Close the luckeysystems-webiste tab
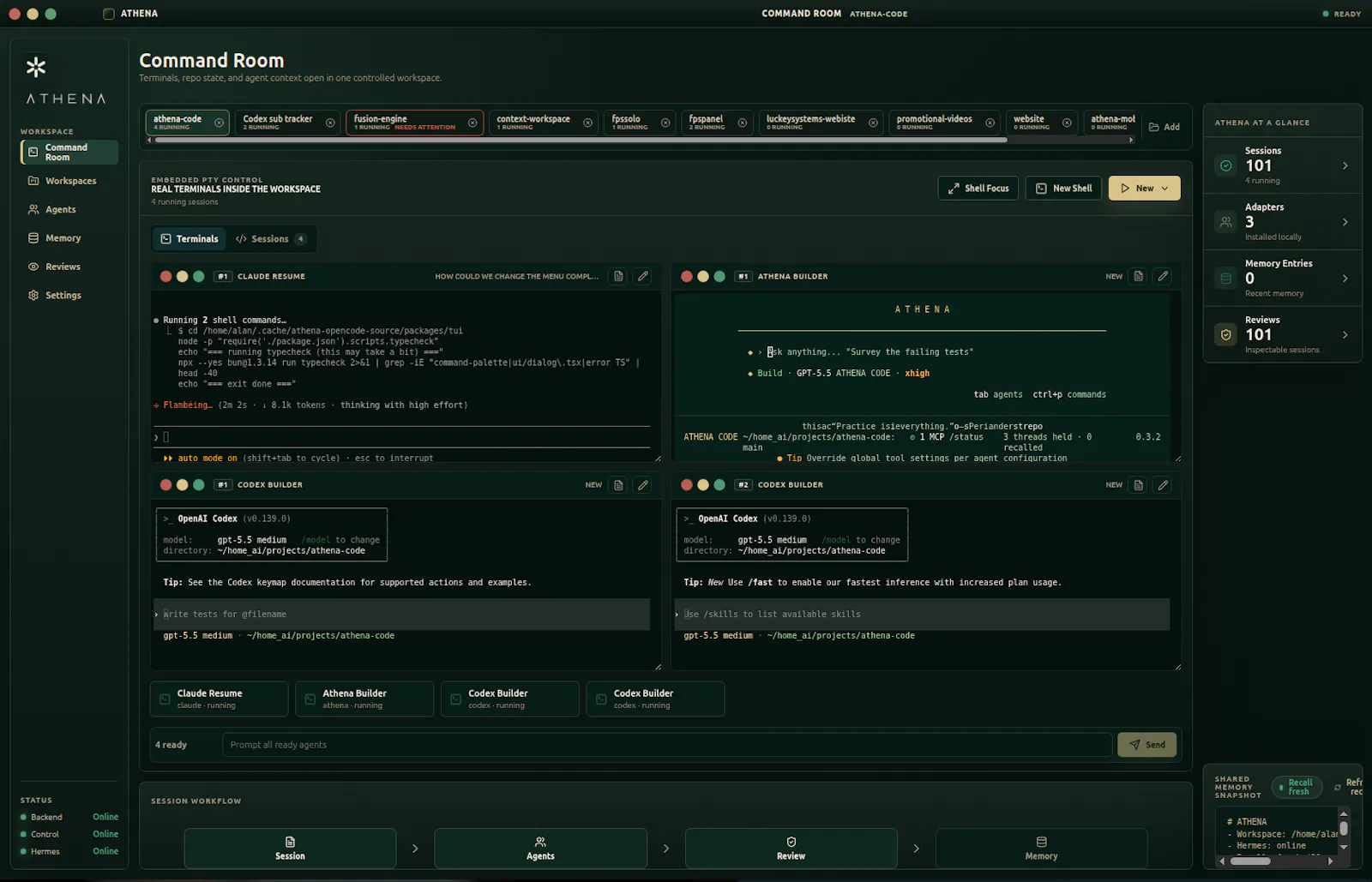 click(873, 123)
